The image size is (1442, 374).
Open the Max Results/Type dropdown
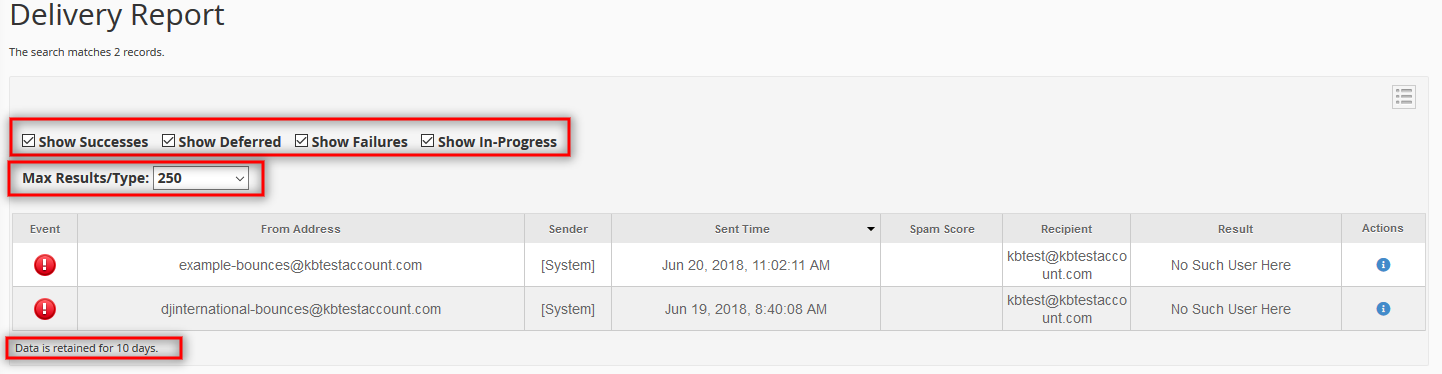tap(201, 178)
